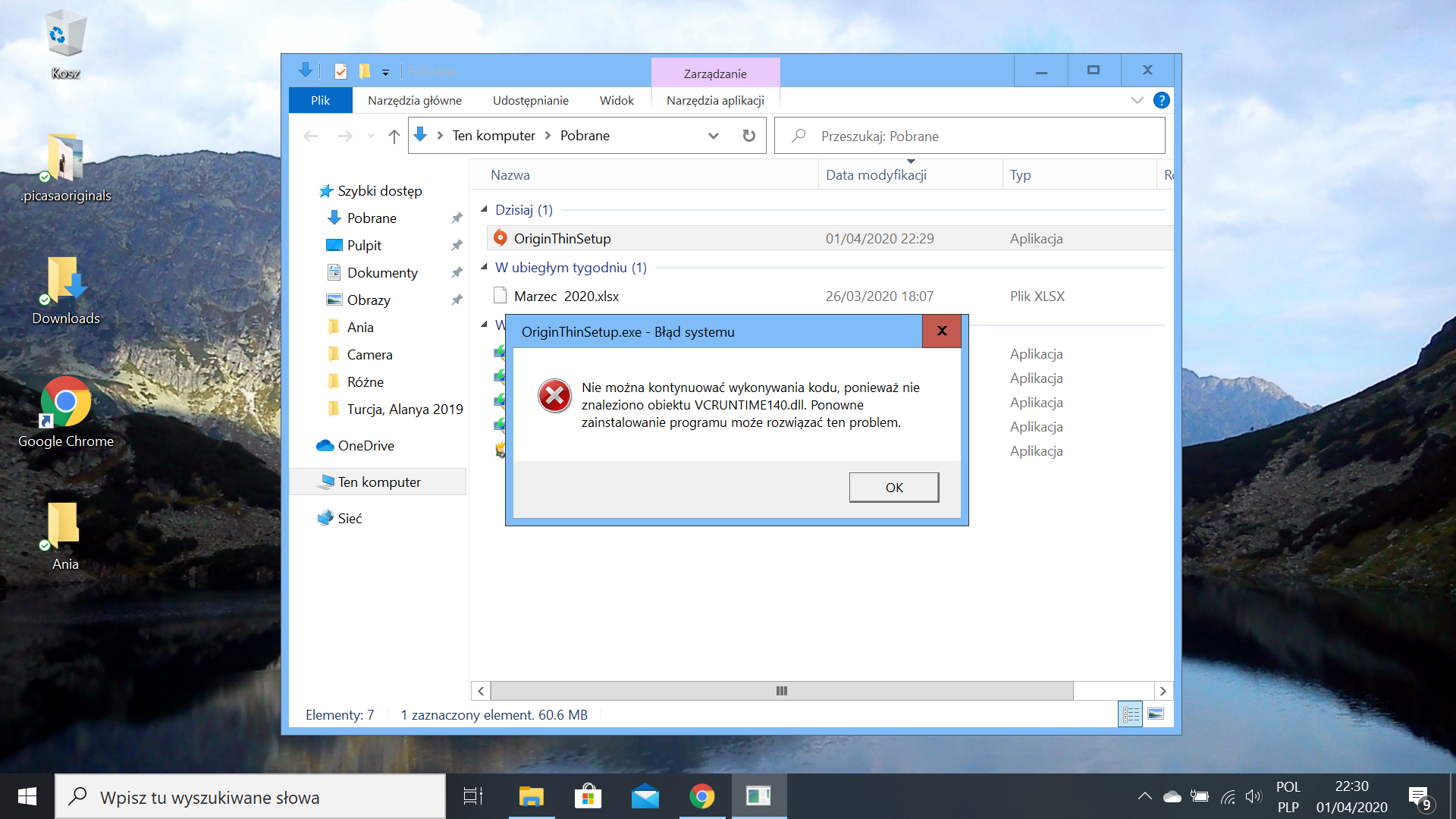
Task: Open the Task View button on the taskbar
Action: [473, 797]
